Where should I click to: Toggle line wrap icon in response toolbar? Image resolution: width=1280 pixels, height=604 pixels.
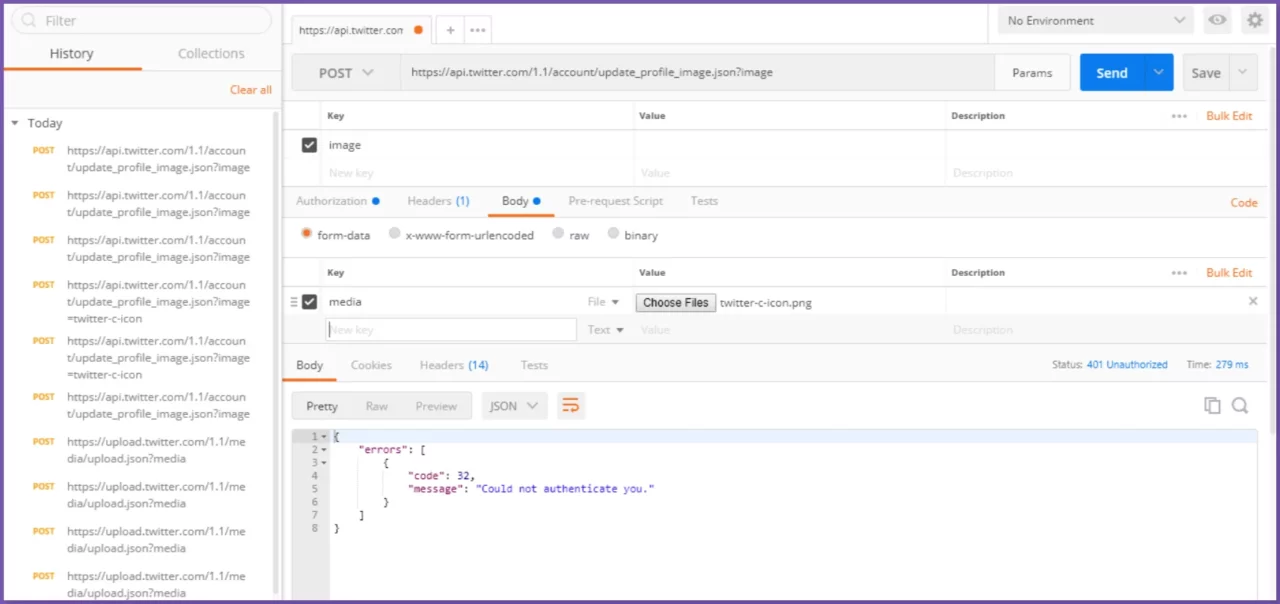[x=571, y=405]
